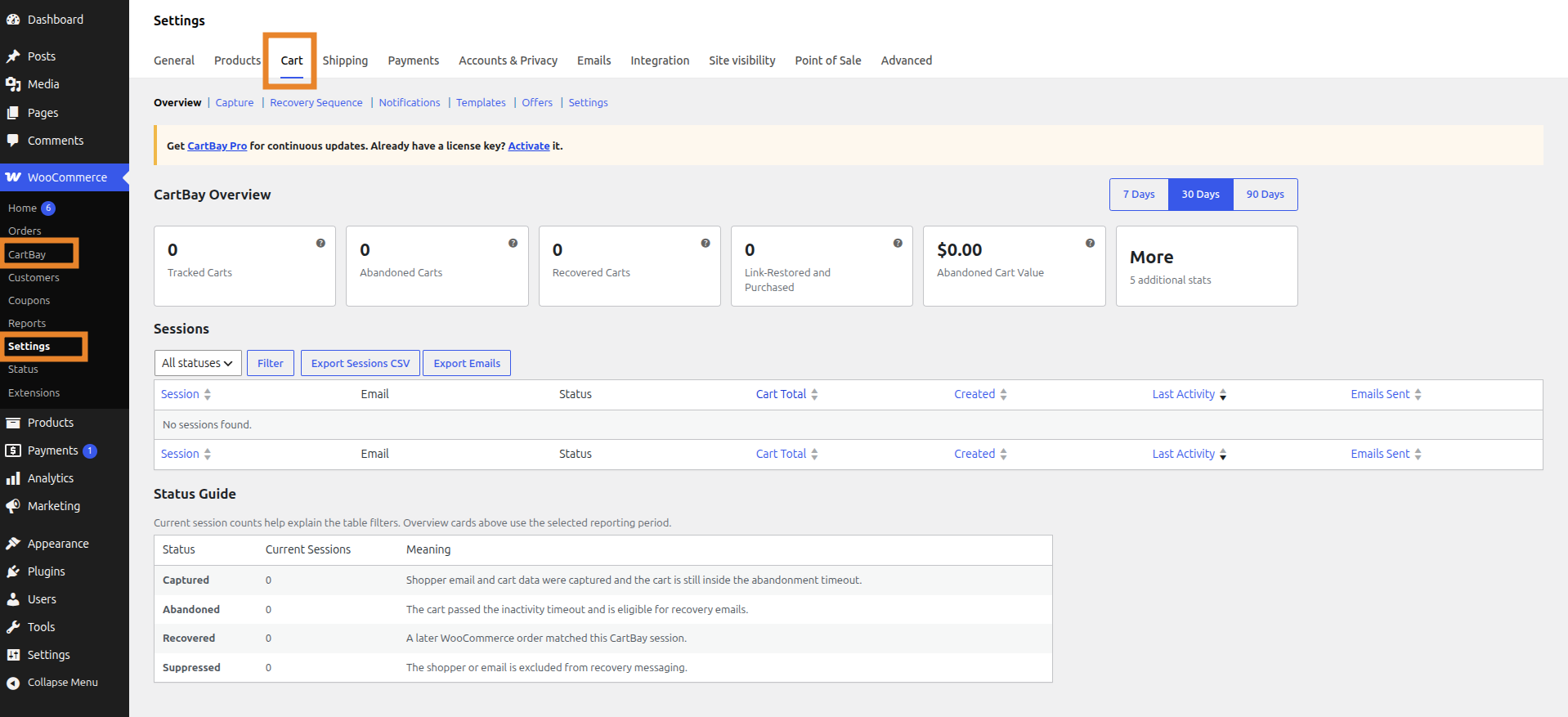Open the Point of Sale tab
1568x717 pixels.
coord(828,60)
